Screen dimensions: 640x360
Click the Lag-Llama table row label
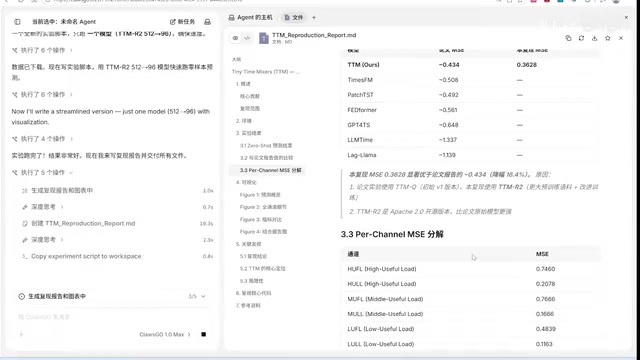(x=362, y=155)
